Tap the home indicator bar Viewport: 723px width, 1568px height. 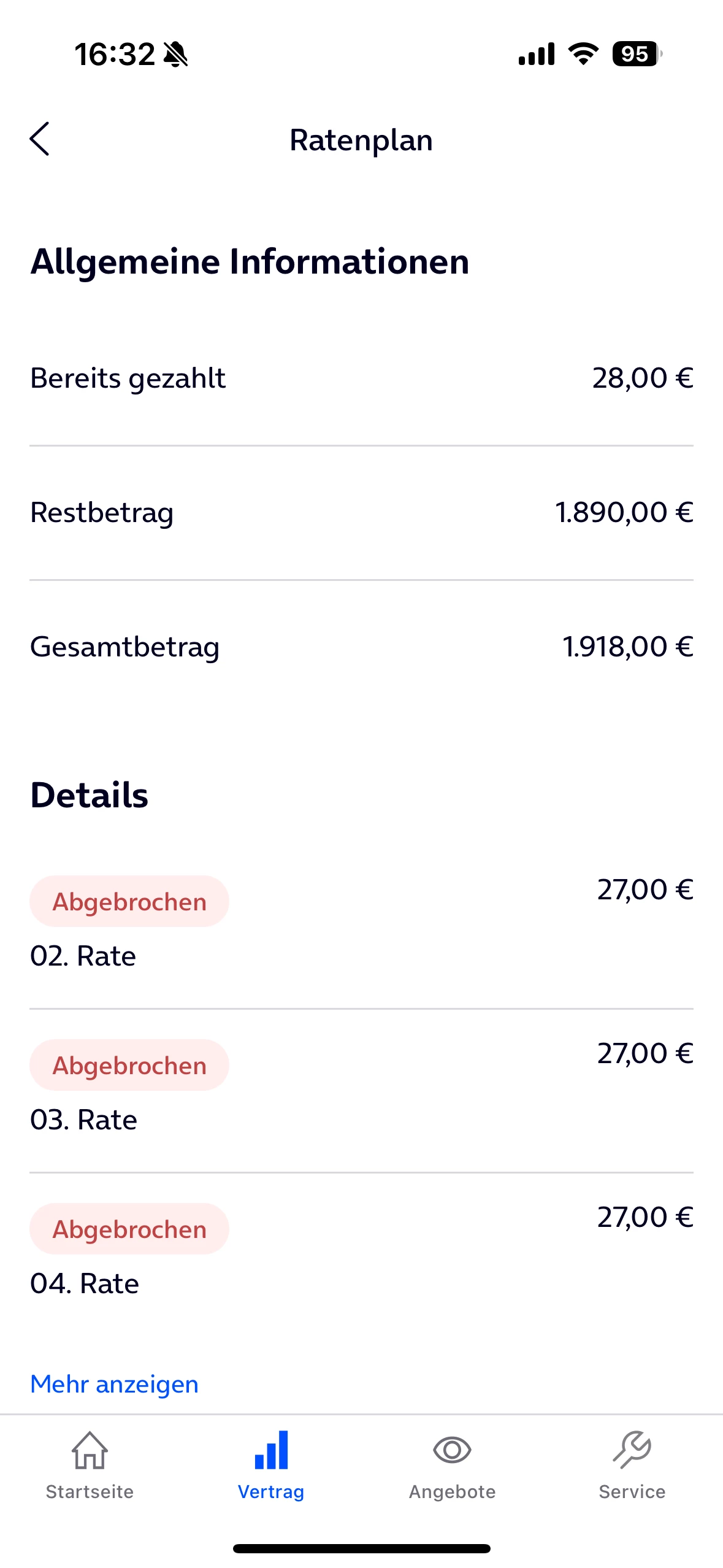[x=361, y=1548]
